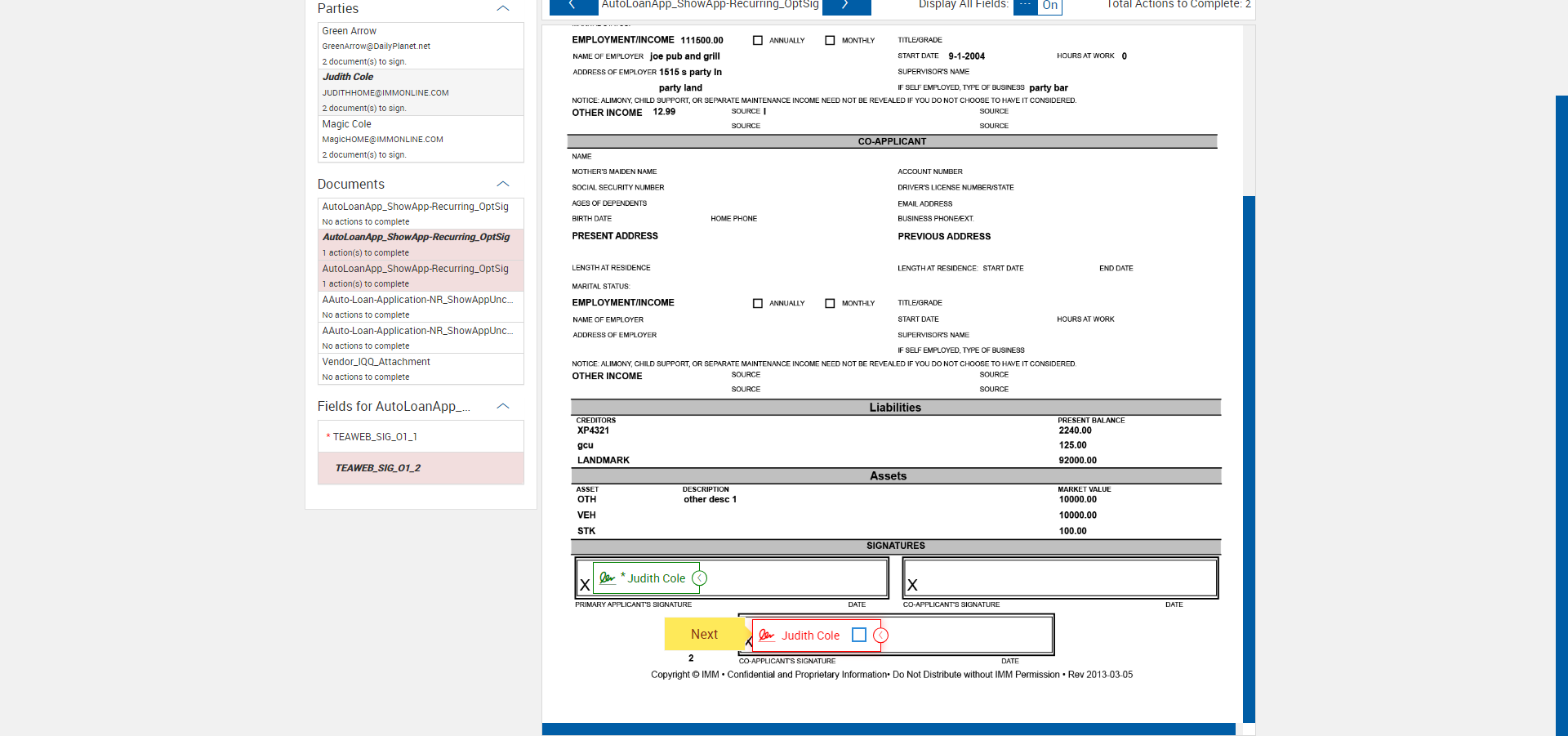The height and width of the screenshot is (736, 1568).
Task: Click the yellow Next button
Action: pos(704,634)
